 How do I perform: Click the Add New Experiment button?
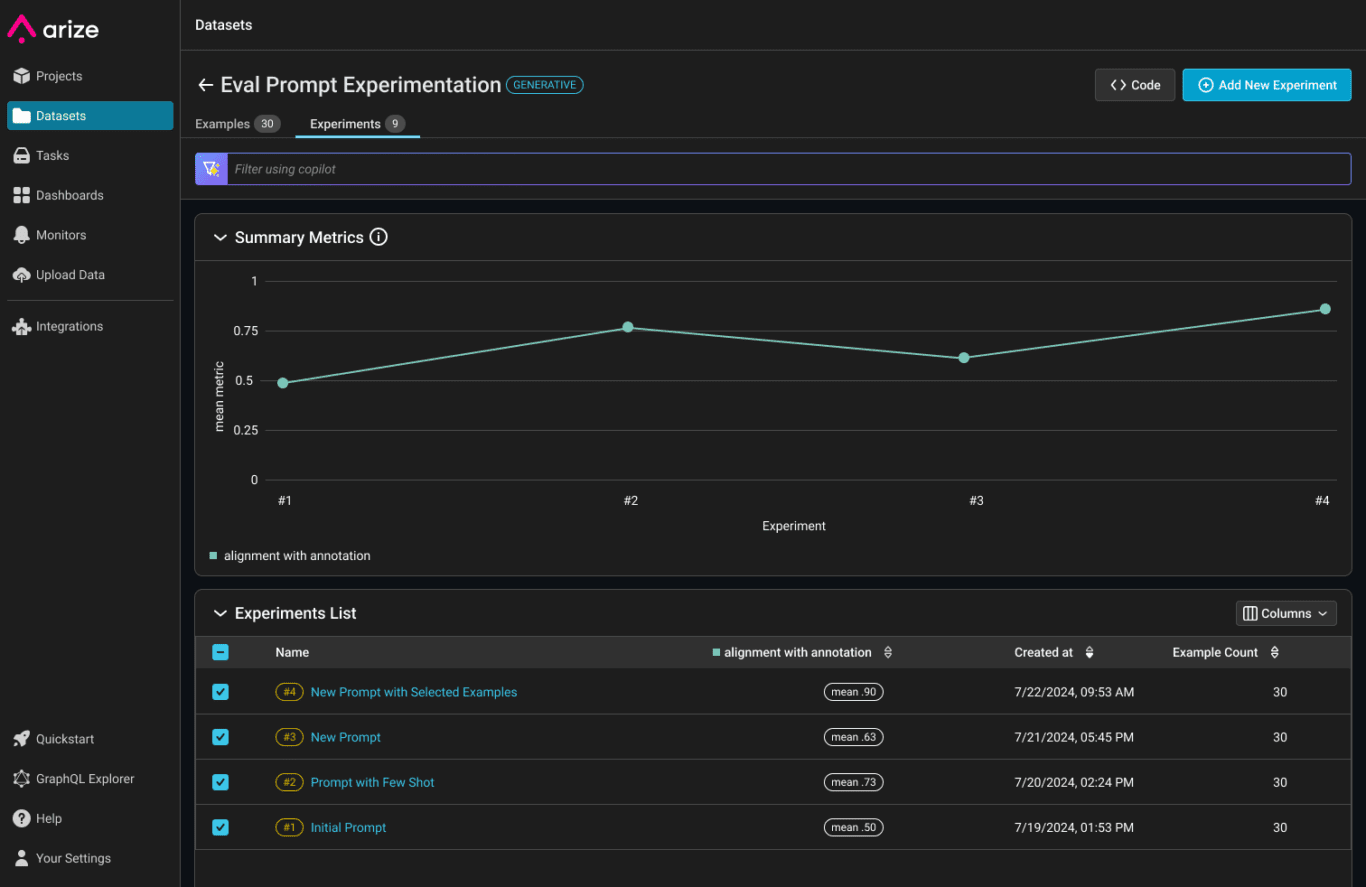point(1266,85)
